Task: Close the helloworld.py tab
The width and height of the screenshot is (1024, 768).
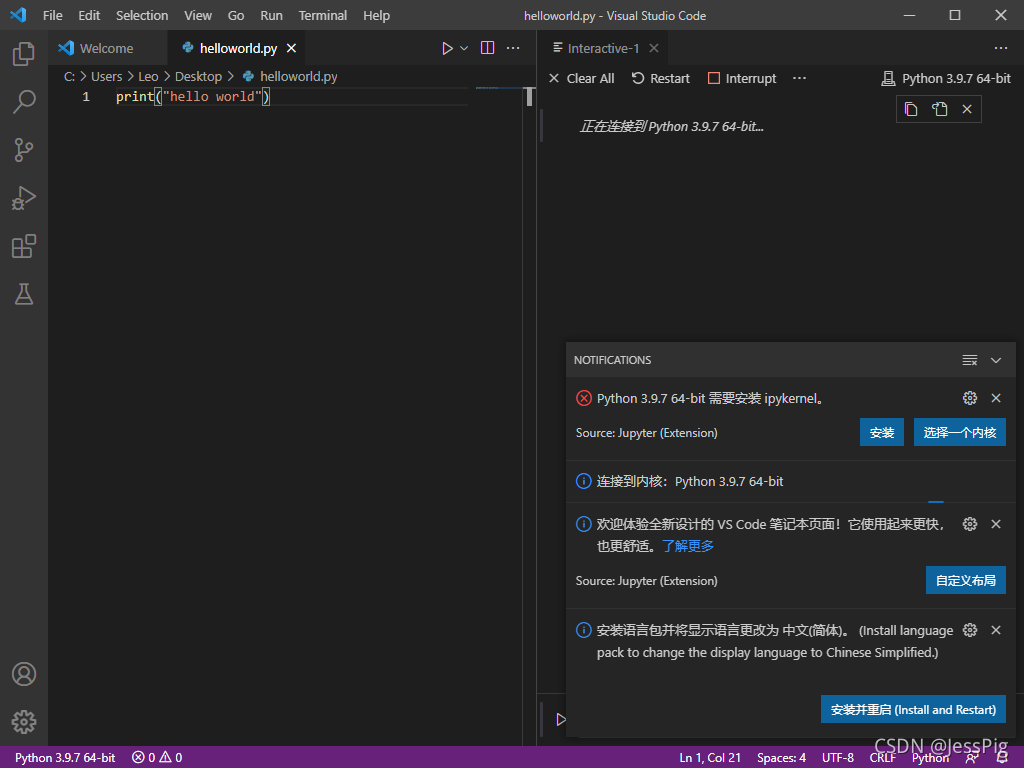Action: (x=291, y=48)
